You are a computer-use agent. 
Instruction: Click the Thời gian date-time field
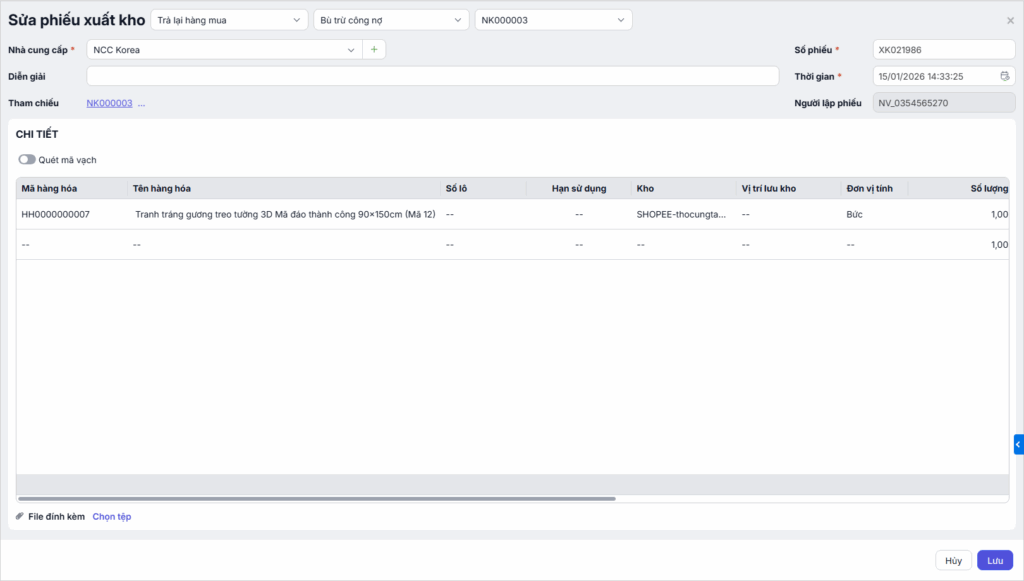point(944,76)
